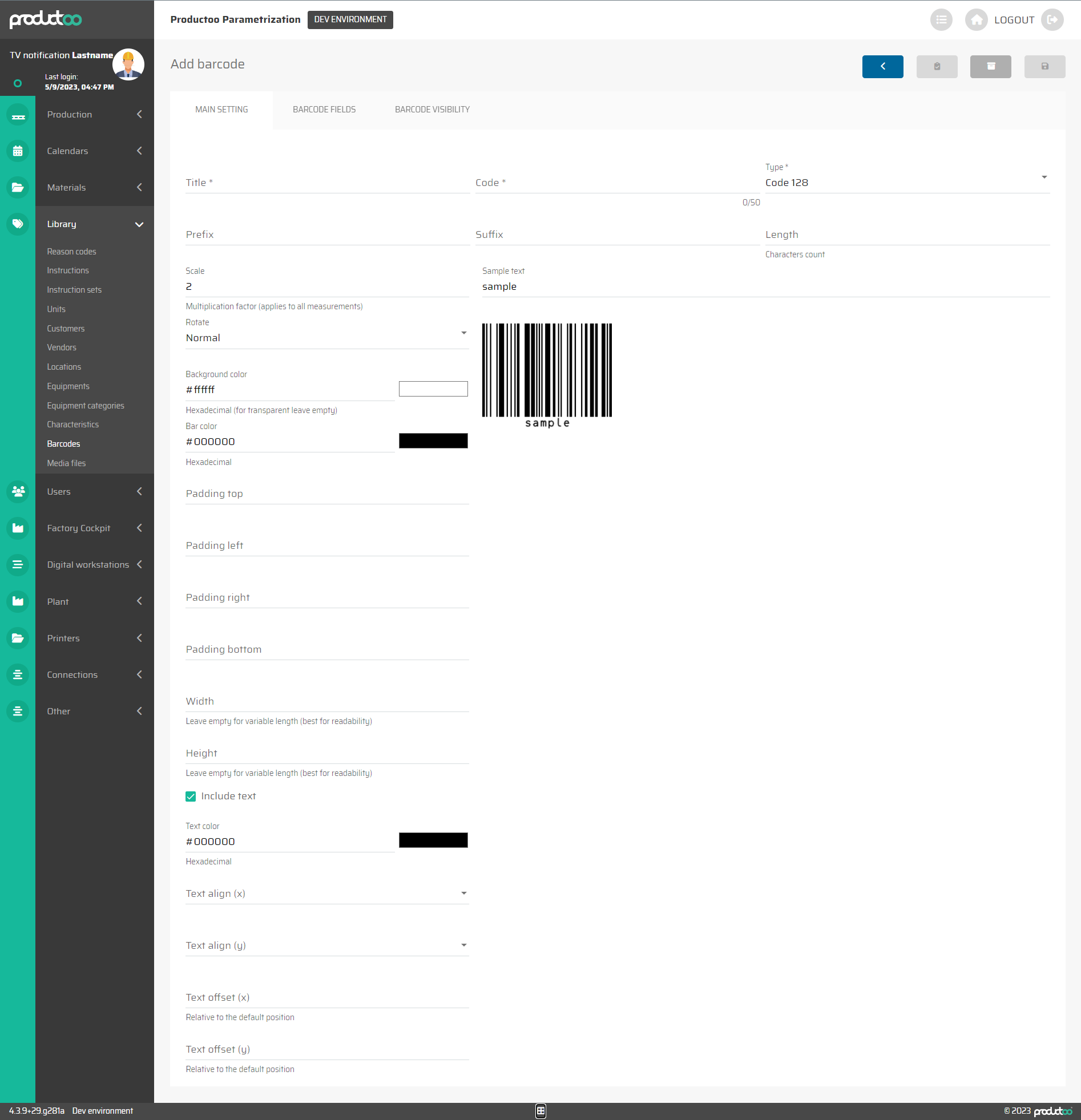Uncheck the Include text checkbox

pos(191,796)
